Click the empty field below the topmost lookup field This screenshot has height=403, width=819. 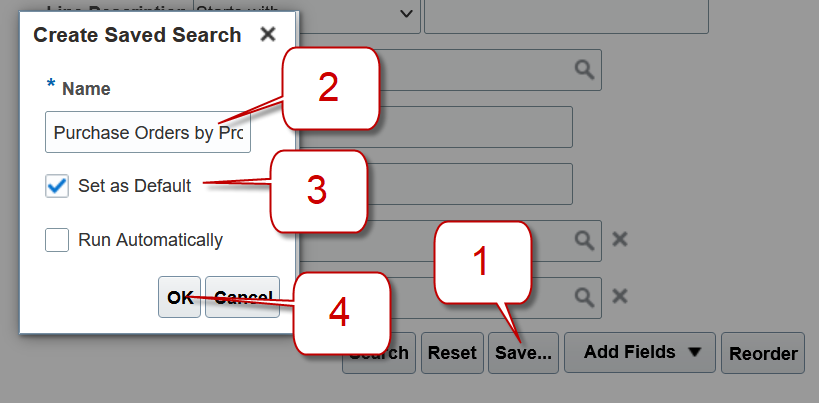tap(480, 127)
